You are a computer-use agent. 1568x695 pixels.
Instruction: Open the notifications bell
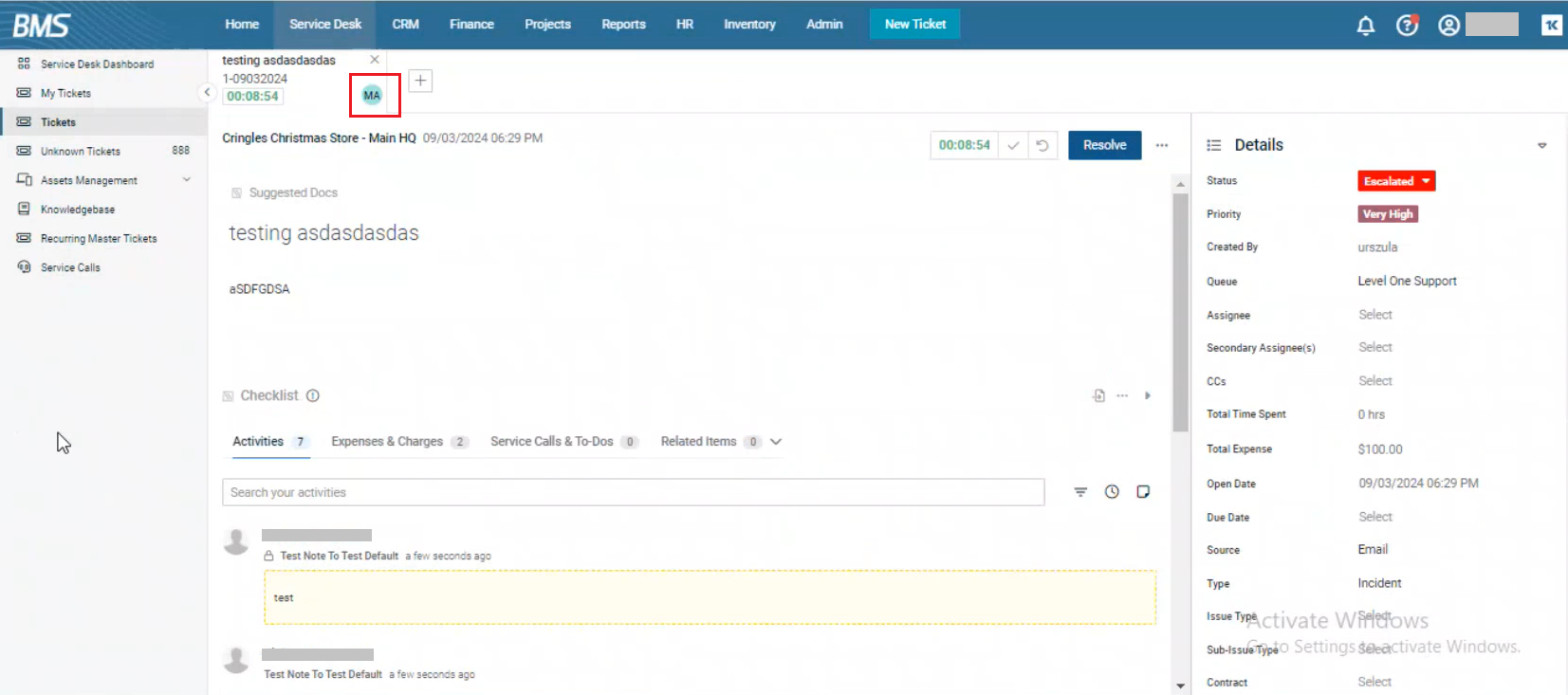[x=1365, y=26]
